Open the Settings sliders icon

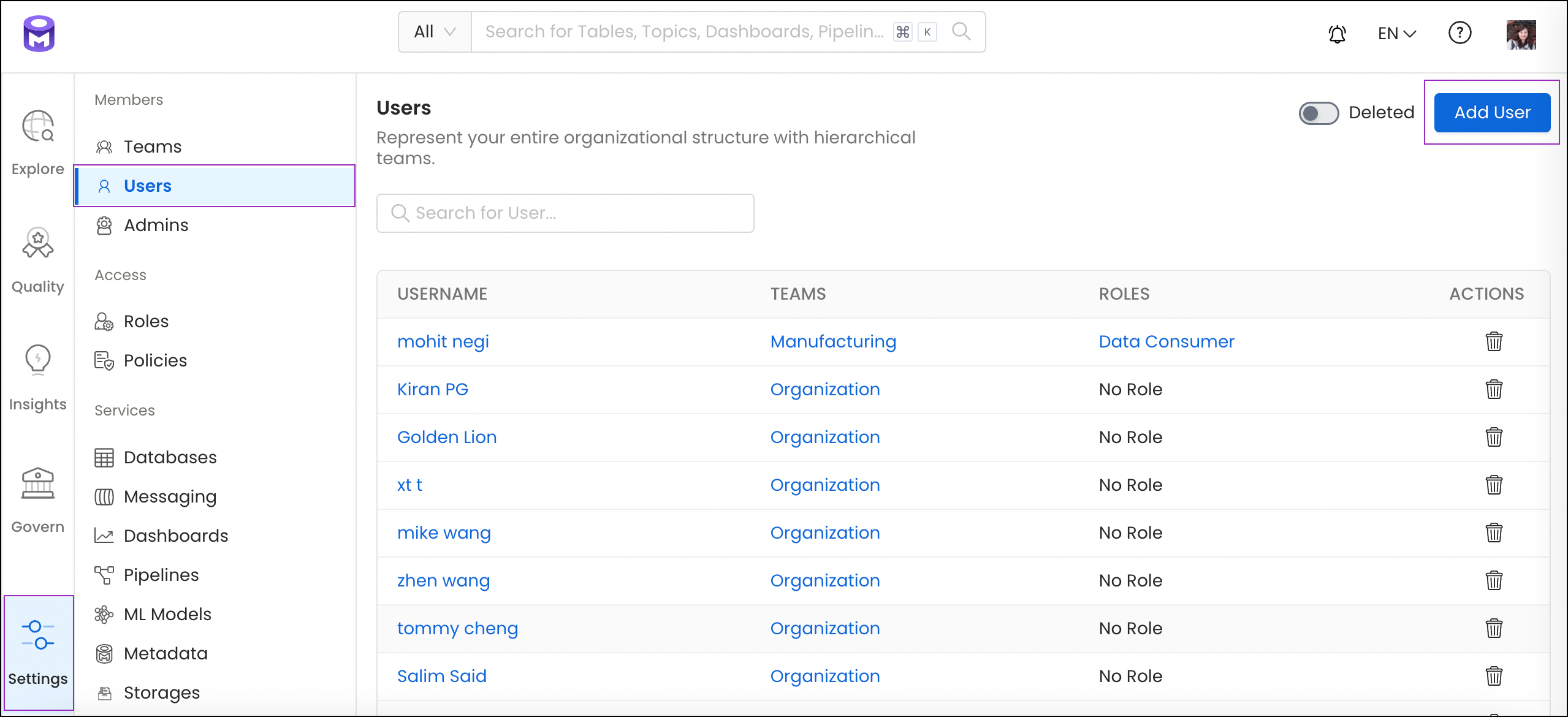[x=38, y=635]
